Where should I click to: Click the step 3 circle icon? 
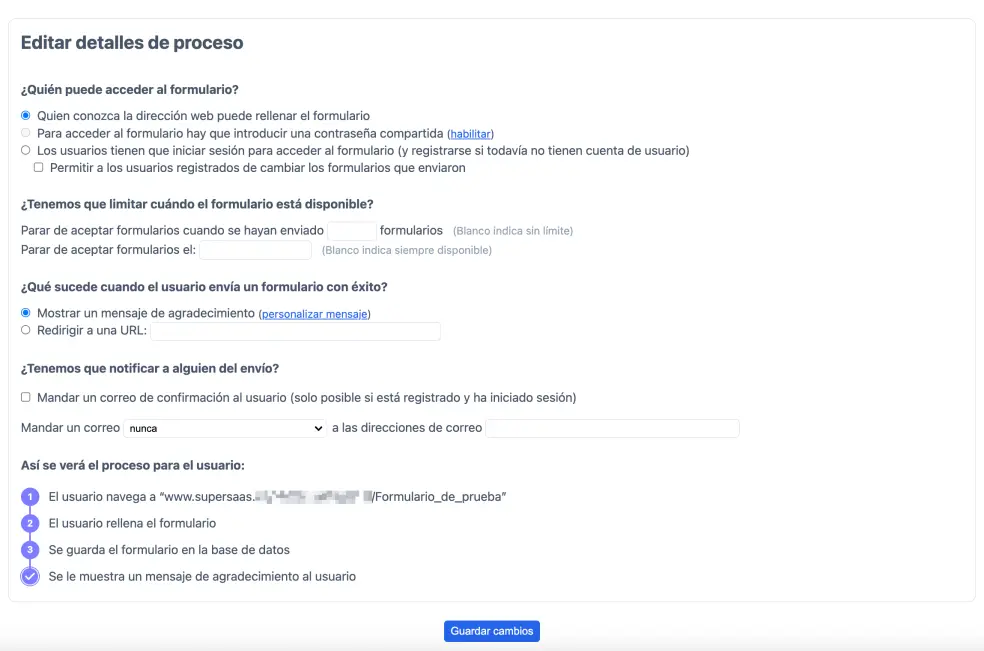point(29,549)
